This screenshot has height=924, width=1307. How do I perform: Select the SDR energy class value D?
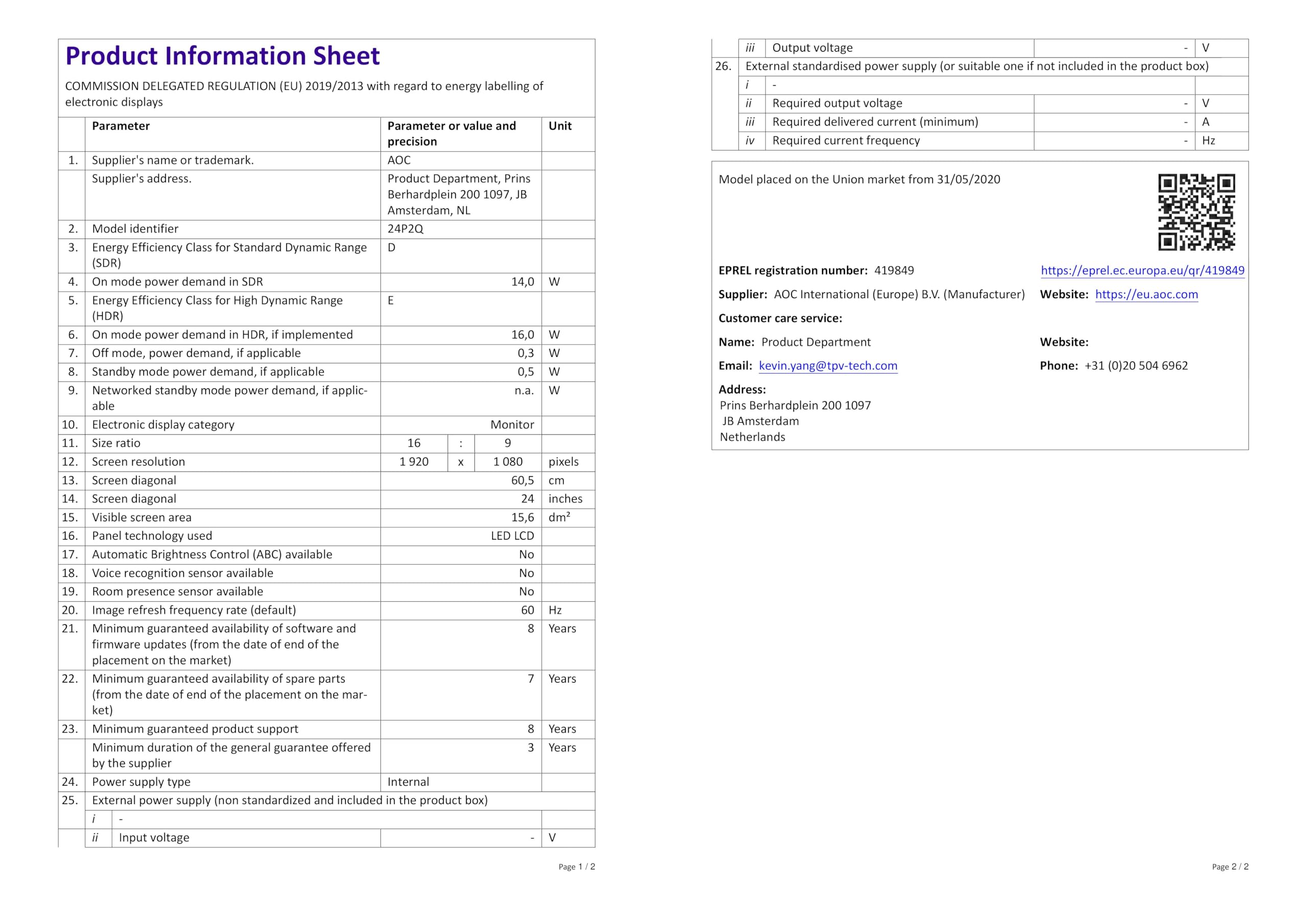pos(392,248)
